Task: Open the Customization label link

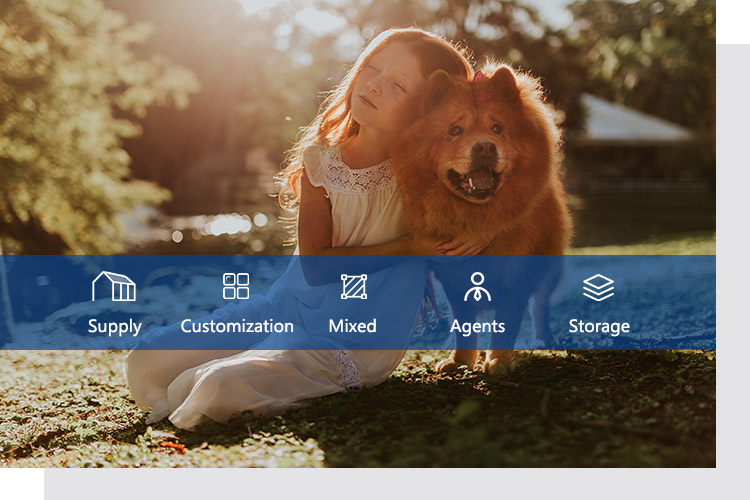Action: click(x=237, y=326)
